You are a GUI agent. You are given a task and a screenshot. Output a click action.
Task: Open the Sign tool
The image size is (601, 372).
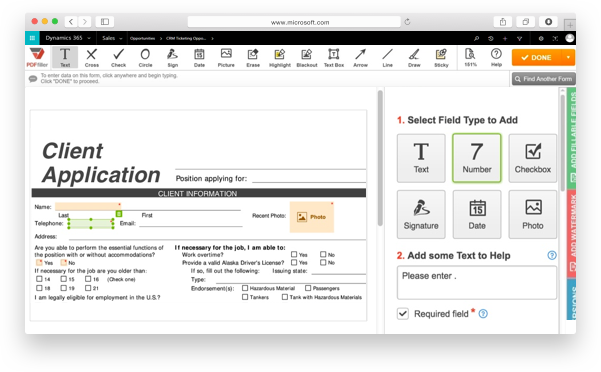pos(172,57)
